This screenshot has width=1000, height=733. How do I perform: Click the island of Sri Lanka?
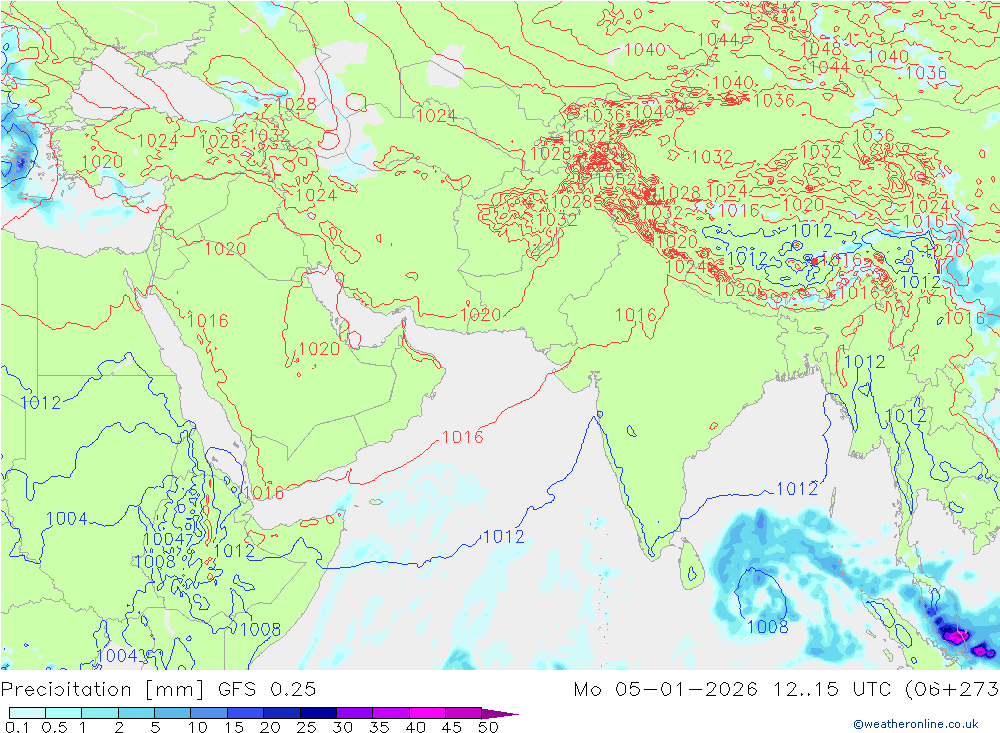[691, 565]
